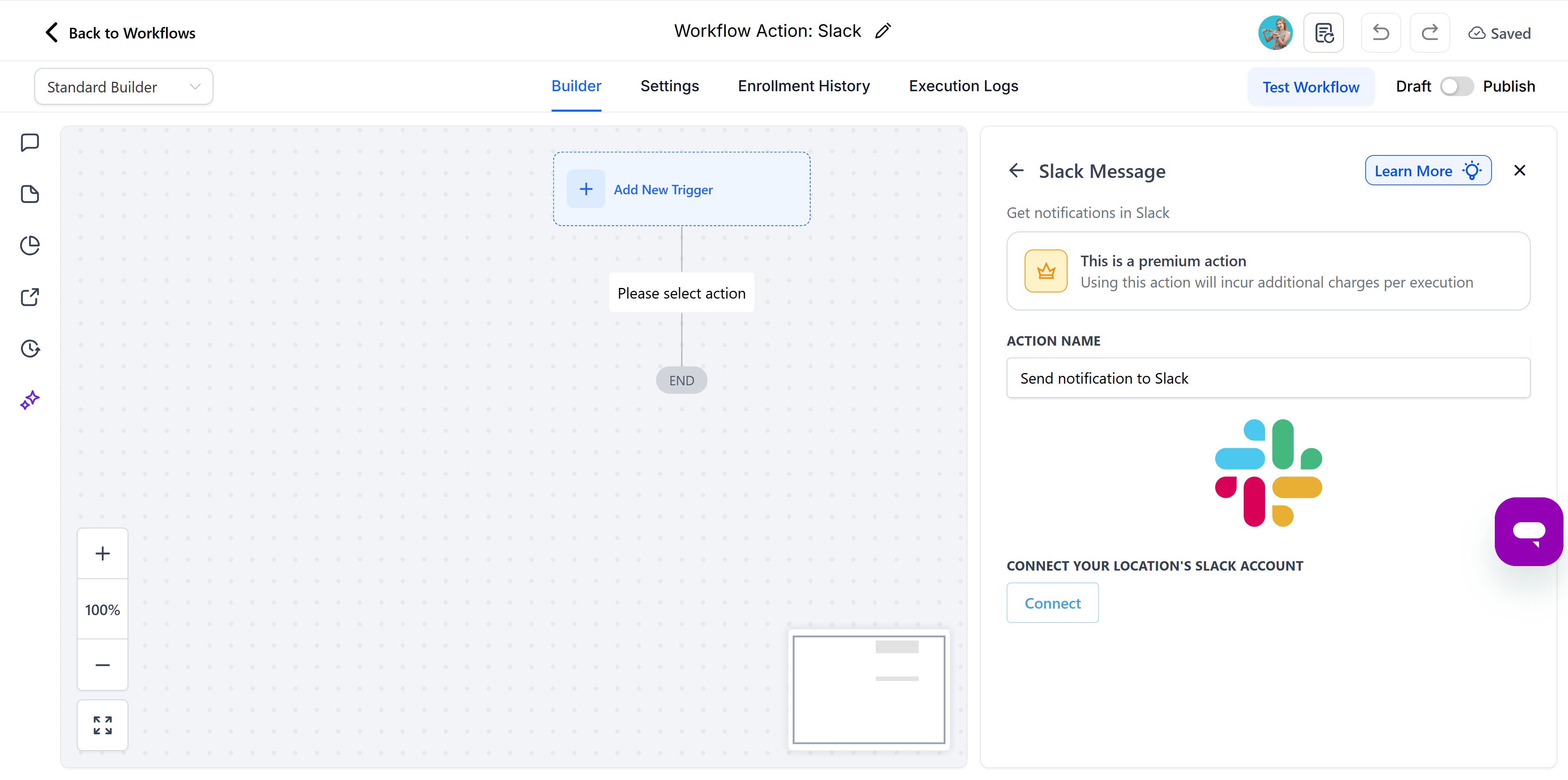Screen dimensions: 1568x780
Task: Open the purple chat widget bubble
Action: click(1528, 531)
